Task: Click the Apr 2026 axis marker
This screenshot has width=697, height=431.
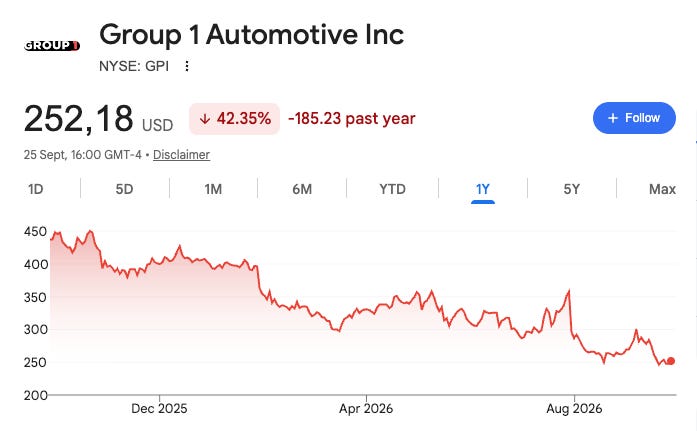Action: click(366, 408)
